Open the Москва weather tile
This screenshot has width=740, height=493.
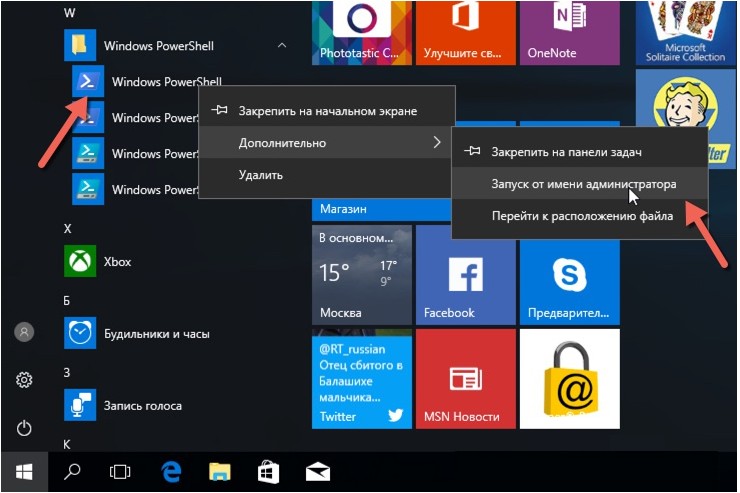(362, 275)
